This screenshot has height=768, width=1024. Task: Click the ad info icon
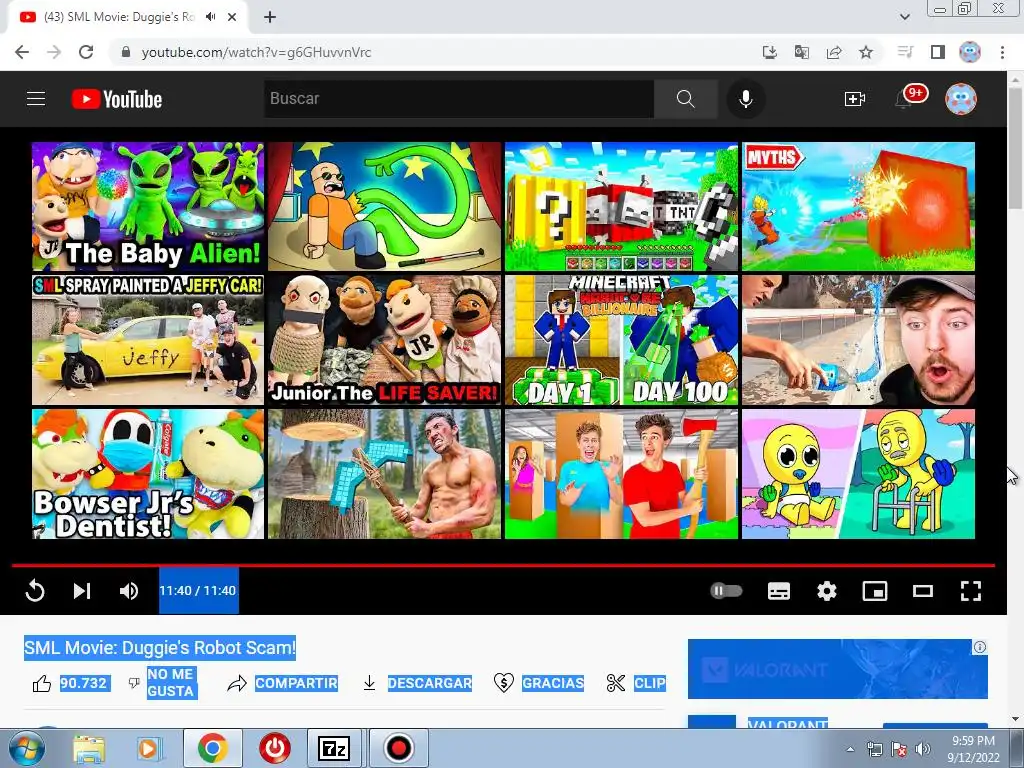(x=980, y=647)
